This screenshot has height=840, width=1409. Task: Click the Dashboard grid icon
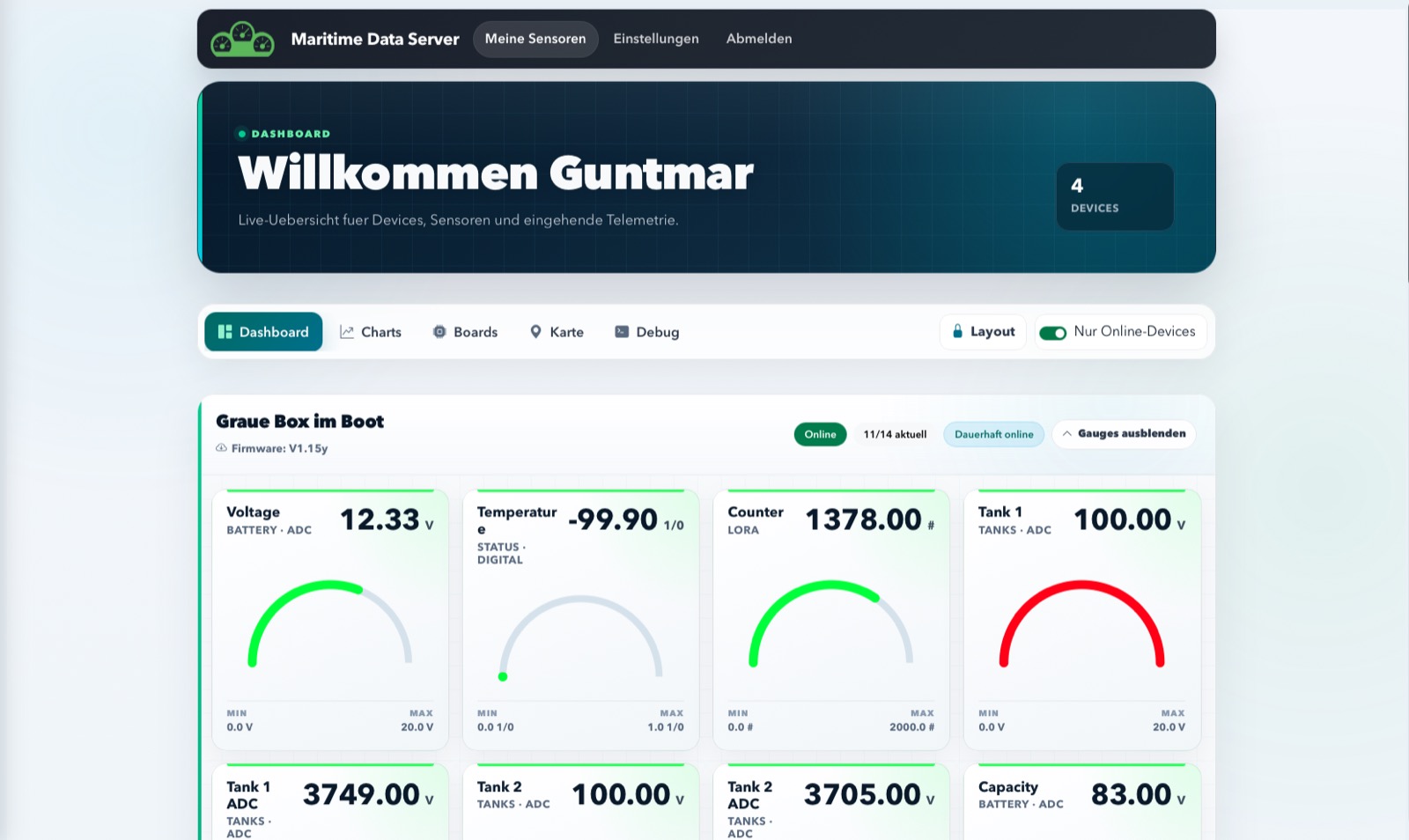click(225, 332)
